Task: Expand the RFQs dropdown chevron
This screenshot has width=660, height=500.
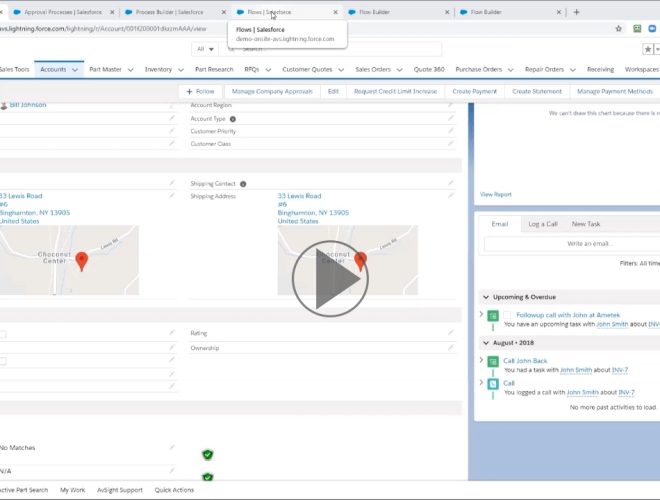Action: click(x=268, y=70)
